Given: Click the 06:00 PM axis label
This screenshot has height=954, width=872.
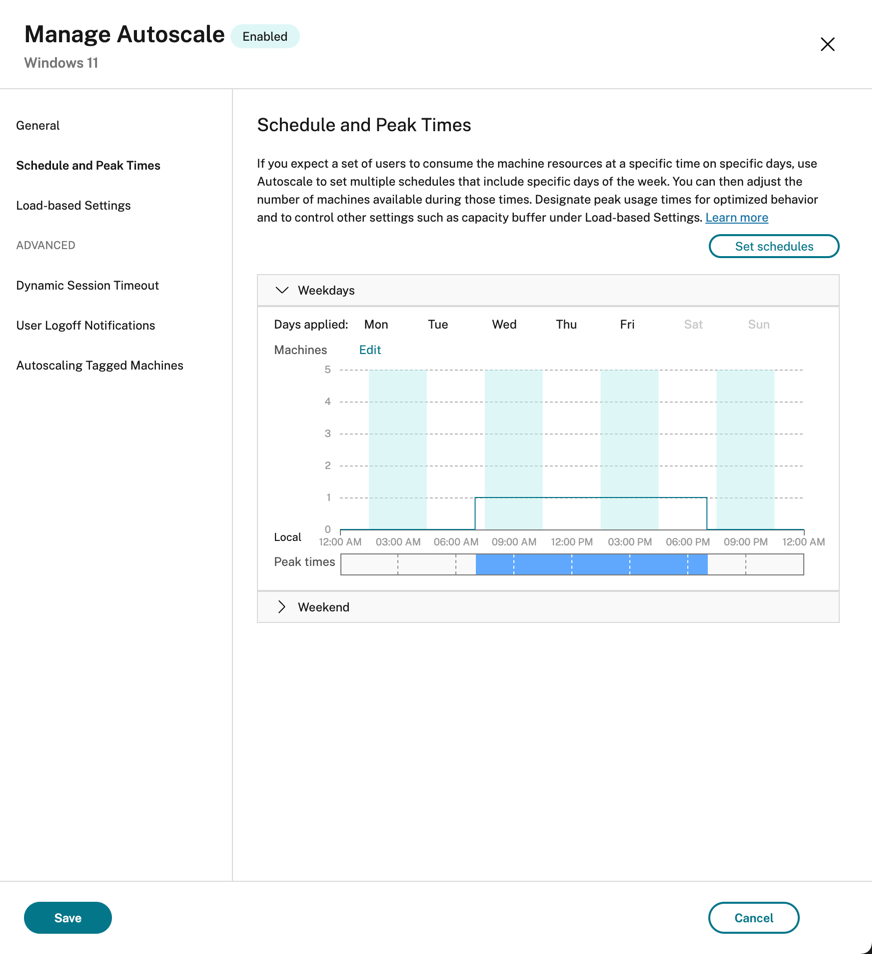Looking at the screenshot, I should tap(688, 542).
